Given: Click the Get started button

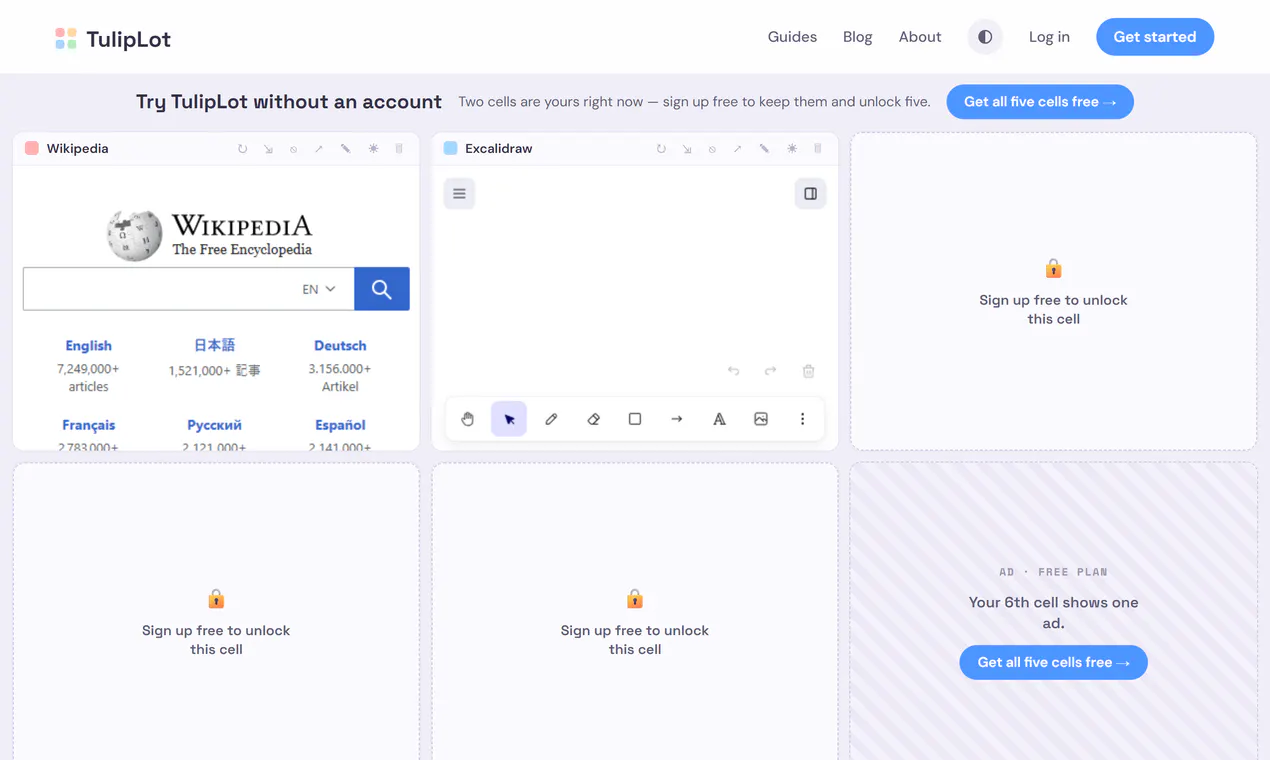Looking at the screenshot, I should tap(1155, 37).
